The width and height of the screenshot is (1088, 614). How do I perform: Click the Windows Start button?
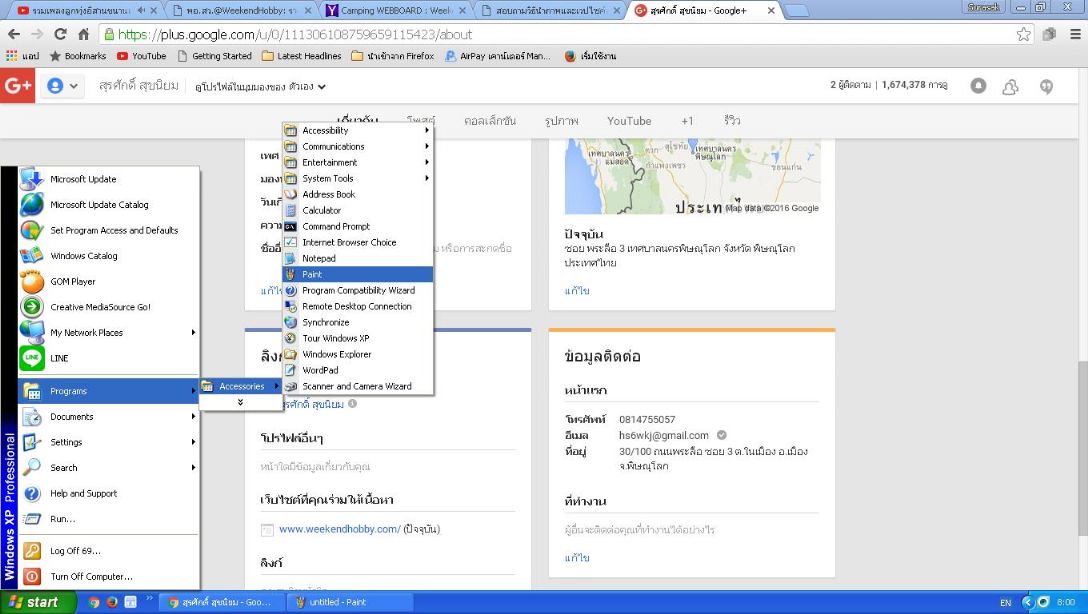coord(29,603)
